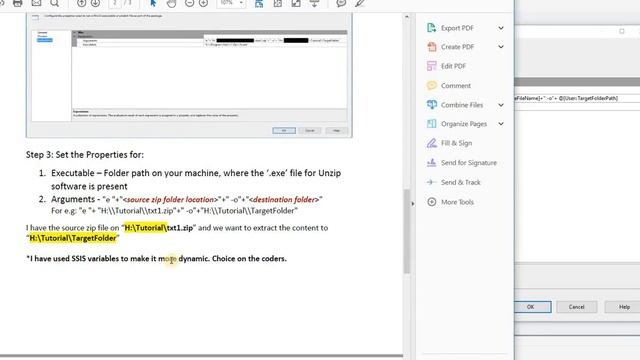Click the Email envelope icon
Image resolution: width=640 pixels, height=360 pixels.
pyautogui.click(x=36, y=3)
